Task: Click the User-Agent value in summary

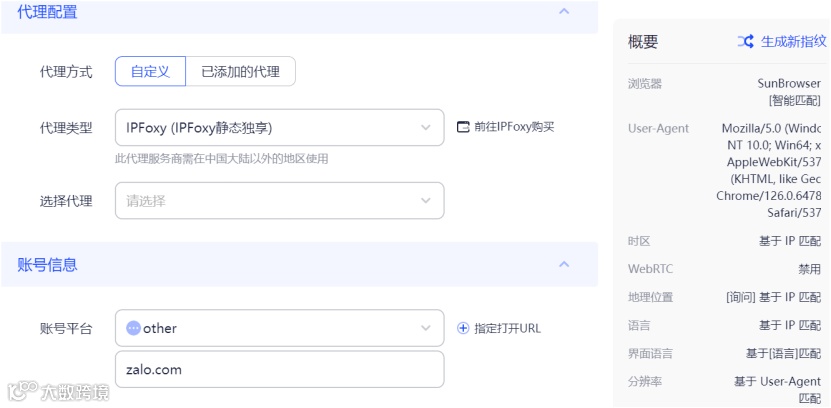Action: click(770, 170)
